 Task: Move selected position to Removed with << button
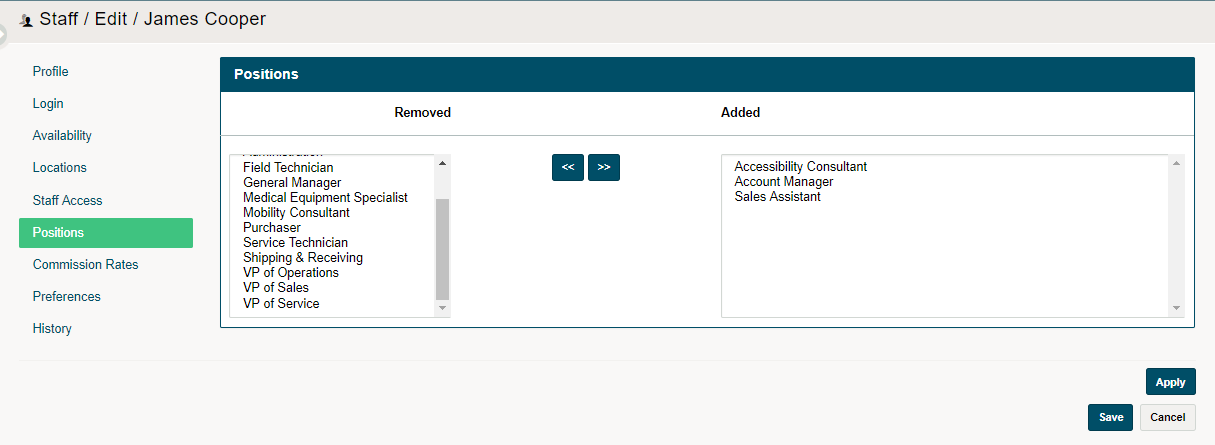pos(568,168)
